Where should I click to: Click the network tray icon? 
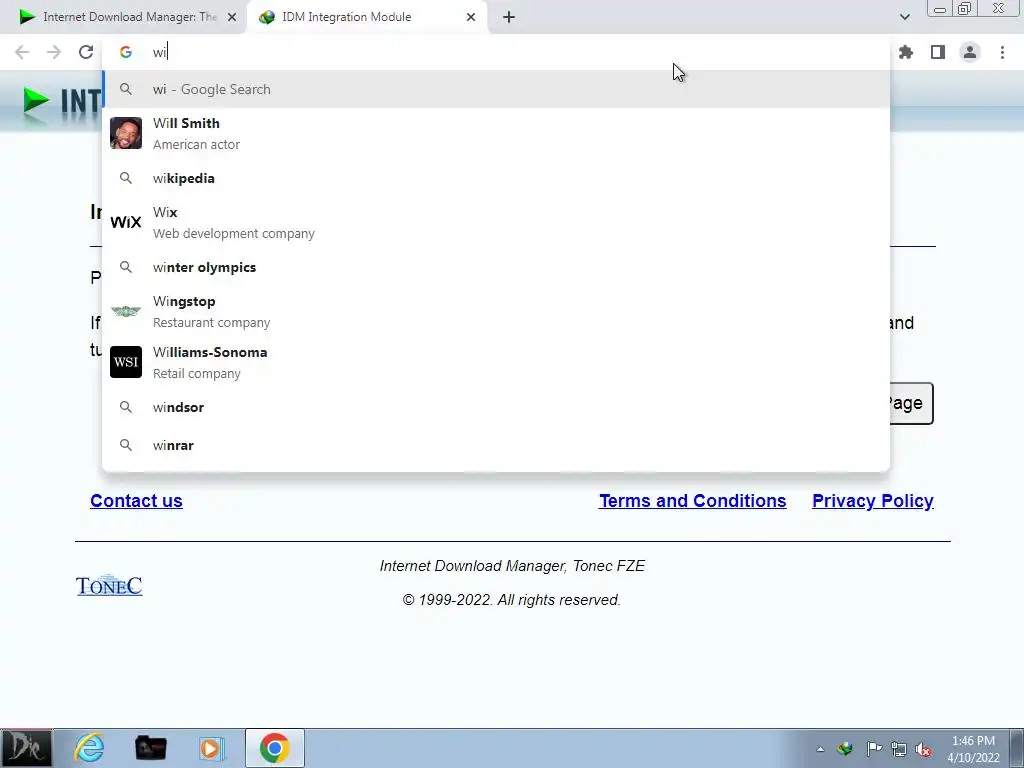pyautogui.click(x=899, y=749)
